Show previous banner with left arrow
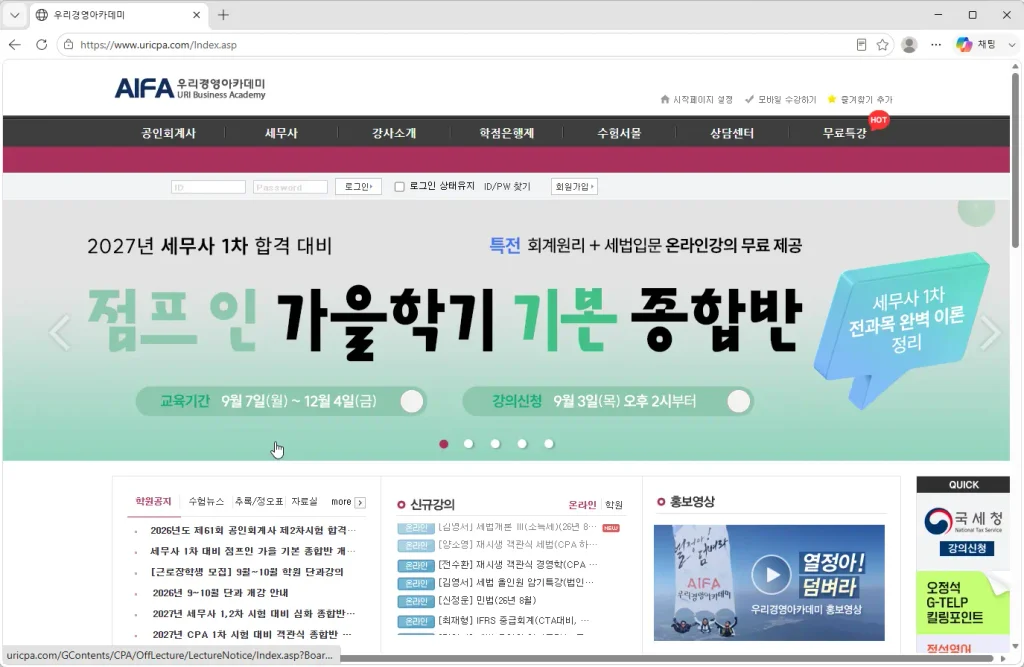 pos(59,333)
